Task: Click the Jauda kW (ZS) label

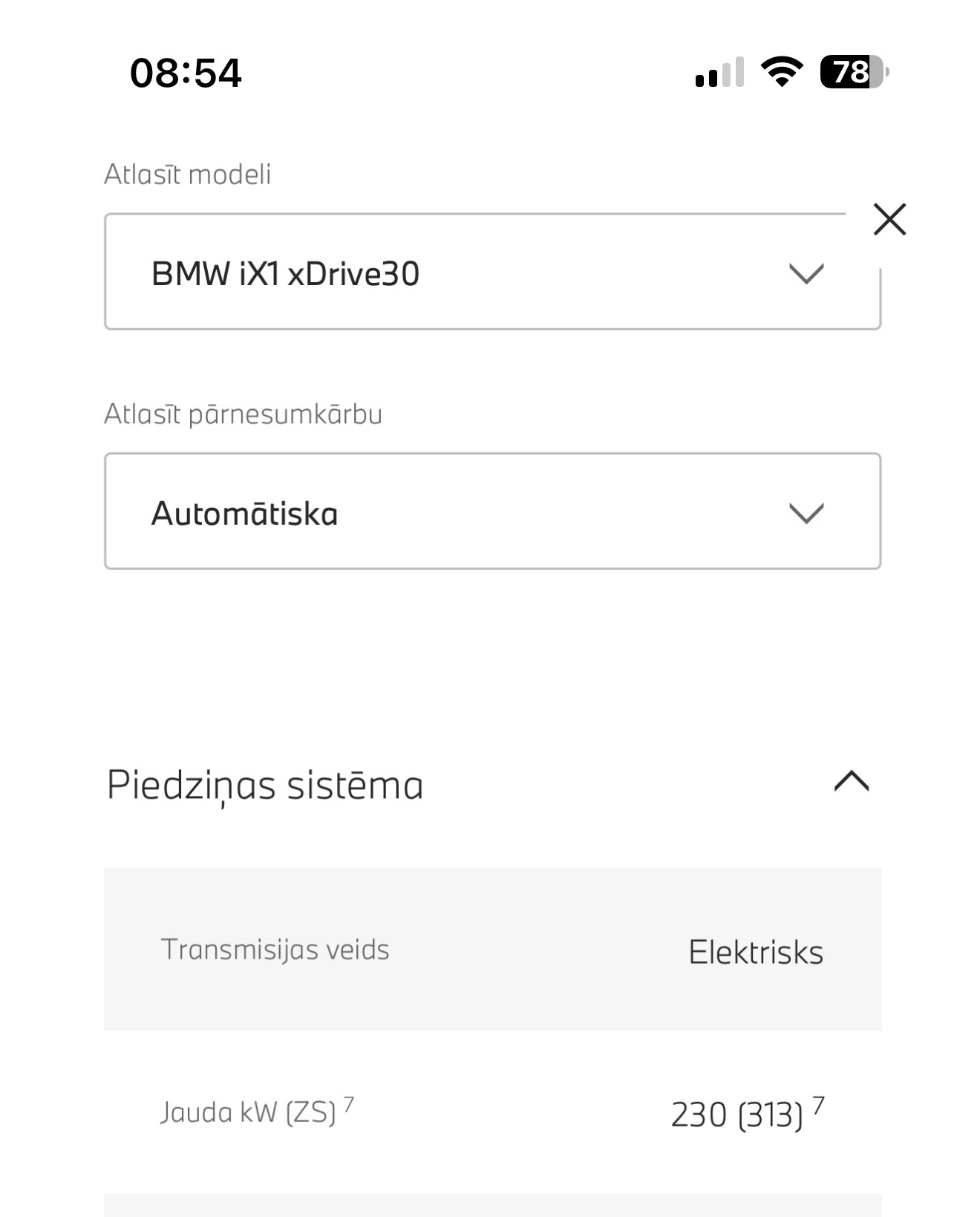Action: tap(248, 1112)
